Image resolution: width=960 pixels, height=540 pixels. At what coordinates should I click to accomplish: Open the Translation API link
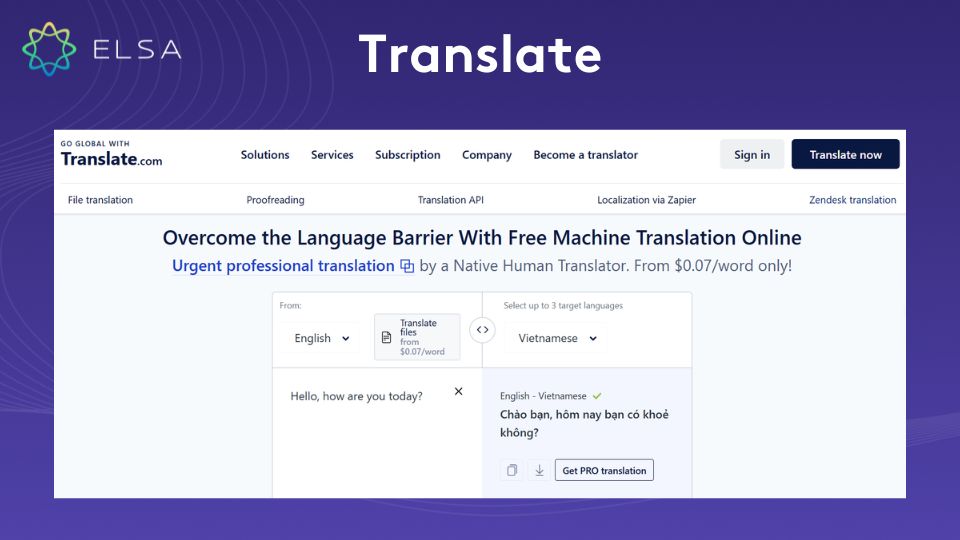click(x=451, y=200)
